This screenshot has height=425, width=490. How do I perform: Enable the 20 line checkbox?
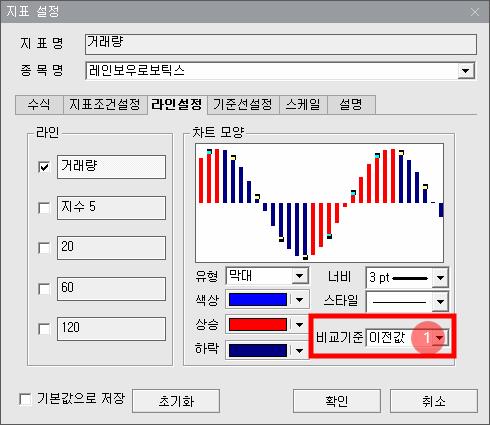pos(44,248)
